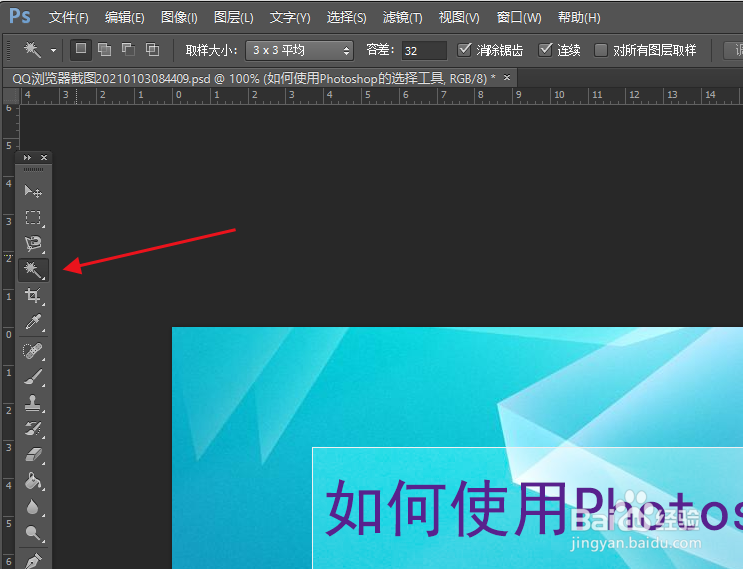Choose Intersect with Selection mode icon

(152, 50)
